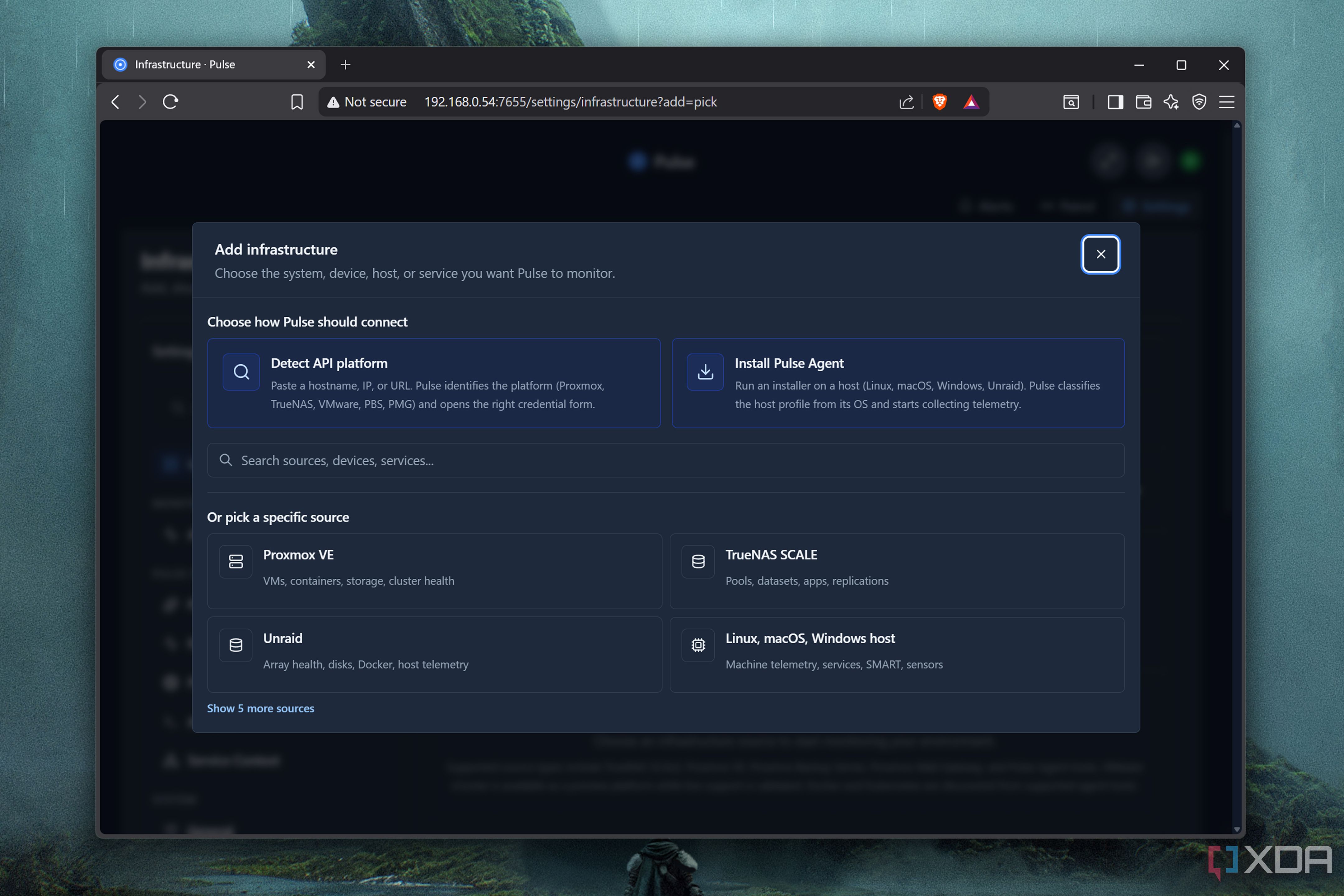This screenshot has width=1344, height=896.
Task: Click the Proxmox VE server icon
Action: 236,562
